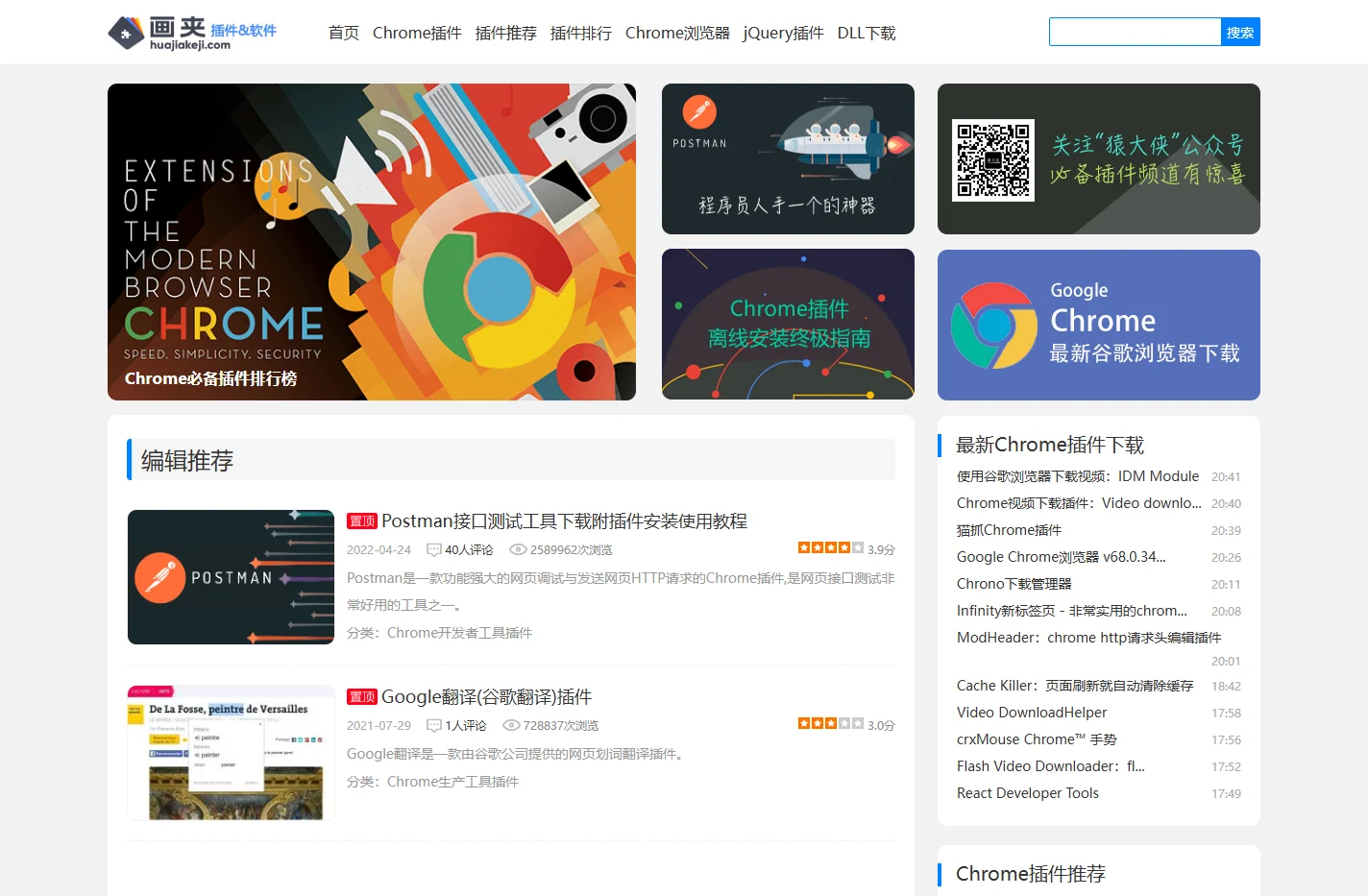This screenshot has height=896, width=1368.
Task: Click the Postman 3.9分 star rating
Action: [830, 547]
